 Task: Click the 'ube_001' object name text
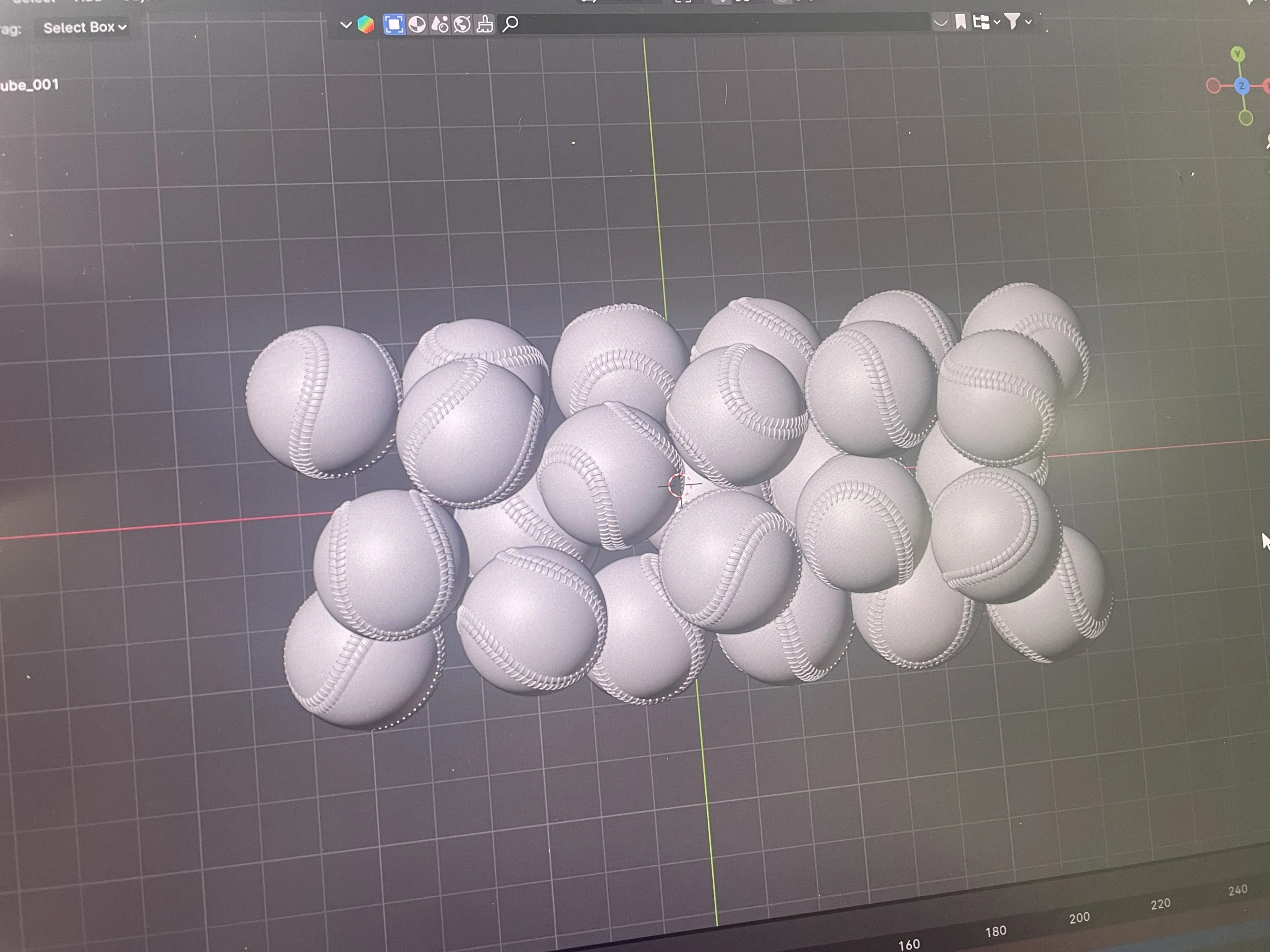click(29, 85)
